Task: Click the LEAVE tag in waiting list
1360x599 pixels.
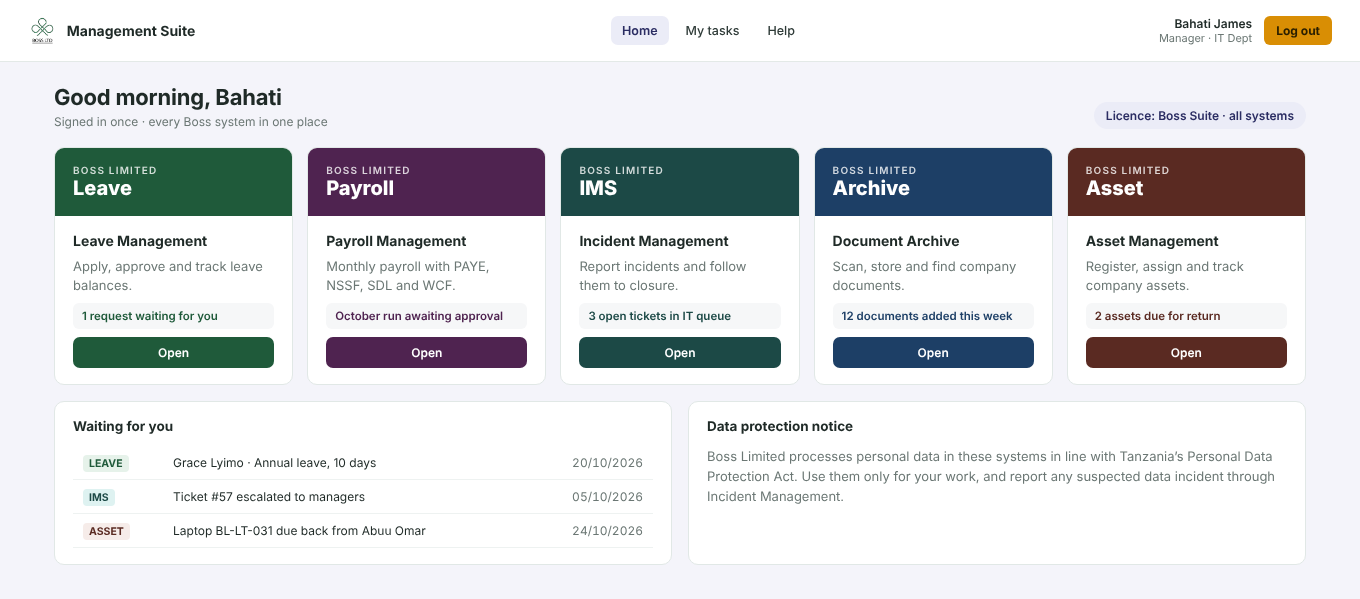Action: click(106, 463)
